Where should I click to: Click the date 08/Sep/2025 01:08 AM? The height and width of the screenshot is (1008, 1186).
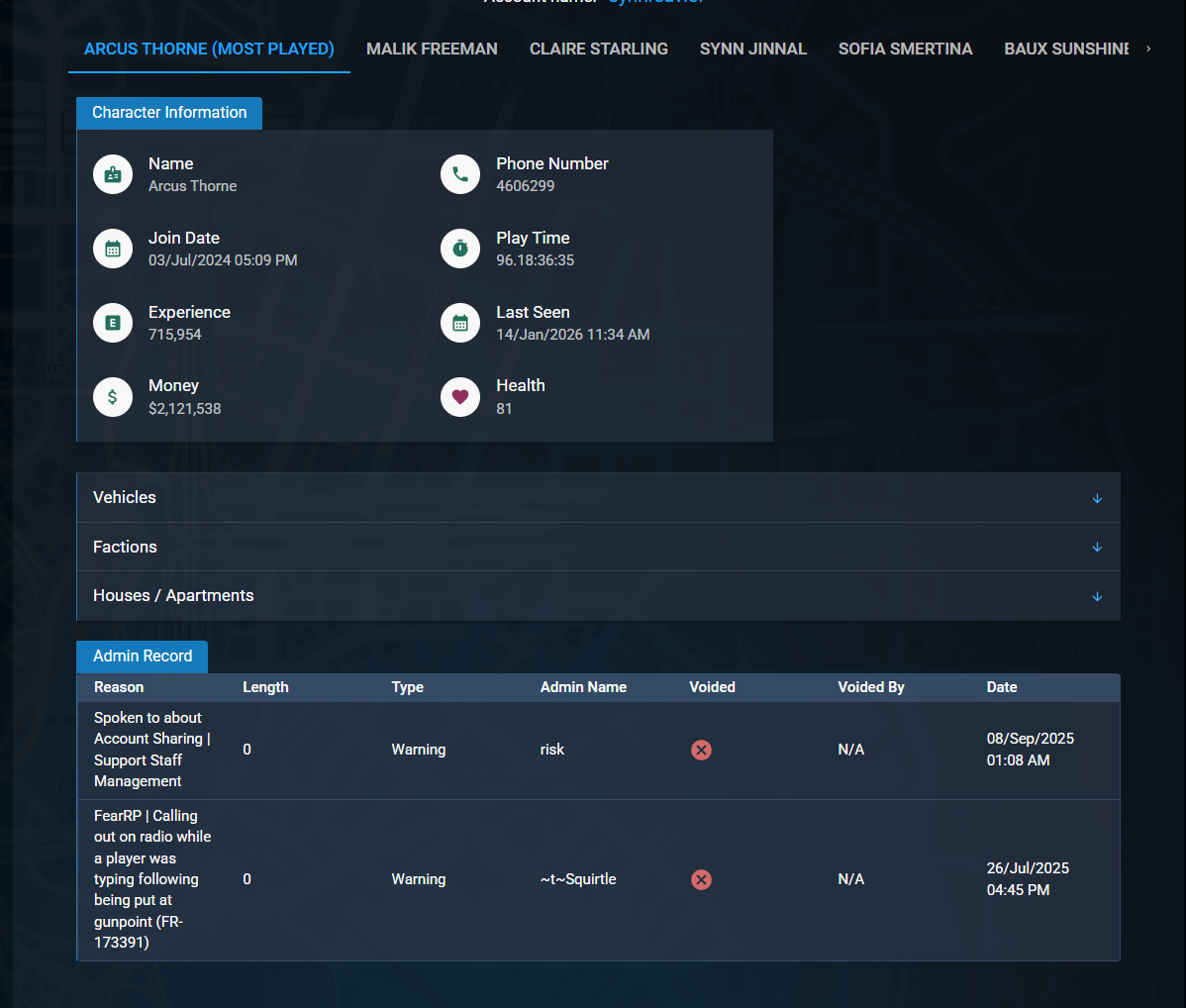point(1031,750)
